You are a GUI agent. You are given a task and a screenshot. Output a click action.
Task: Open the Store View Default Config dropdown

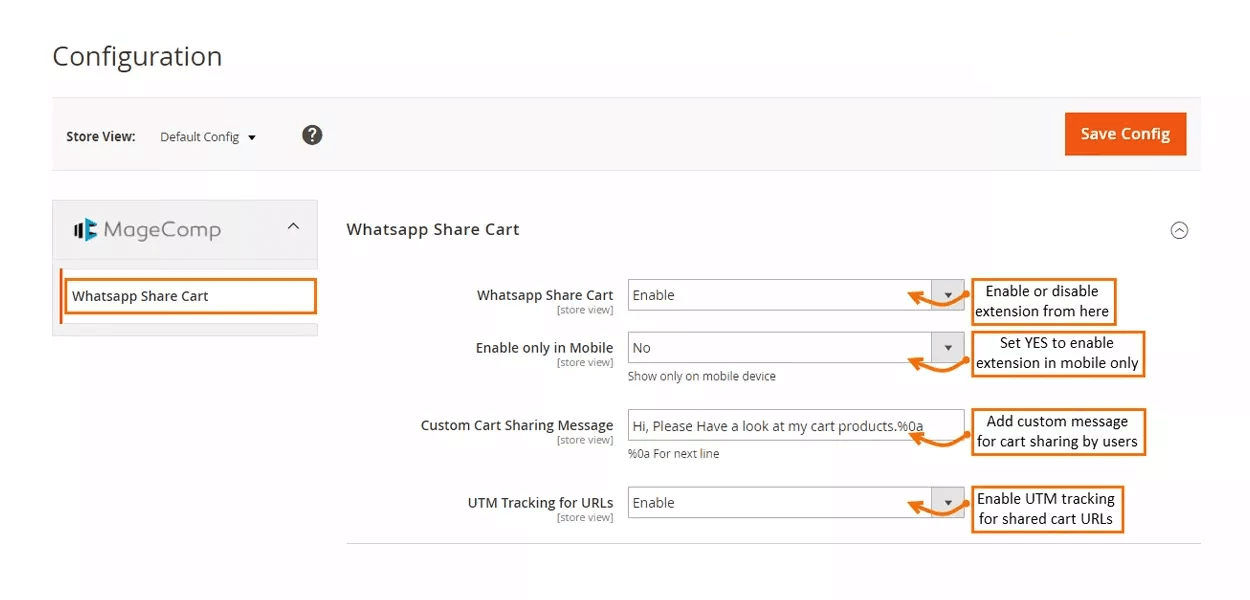207,137
